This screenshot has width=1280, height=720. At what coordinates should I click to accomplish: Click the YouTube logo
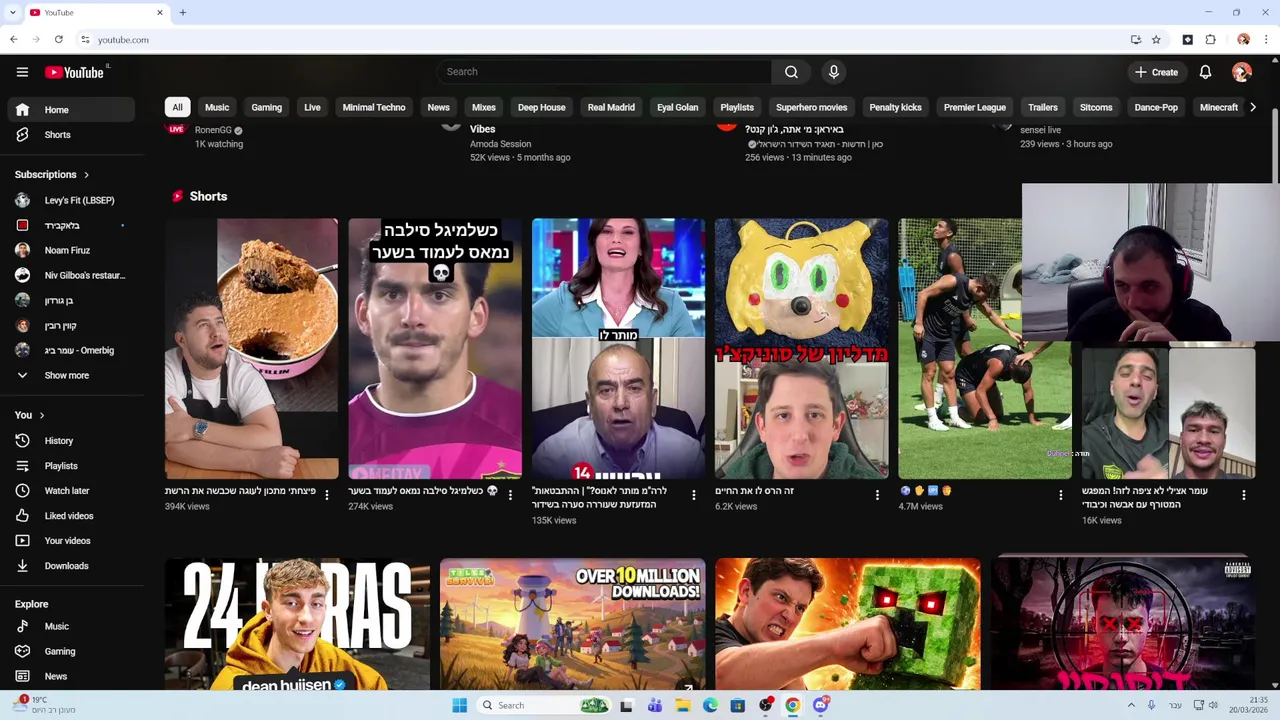click(x=75, y=72)
